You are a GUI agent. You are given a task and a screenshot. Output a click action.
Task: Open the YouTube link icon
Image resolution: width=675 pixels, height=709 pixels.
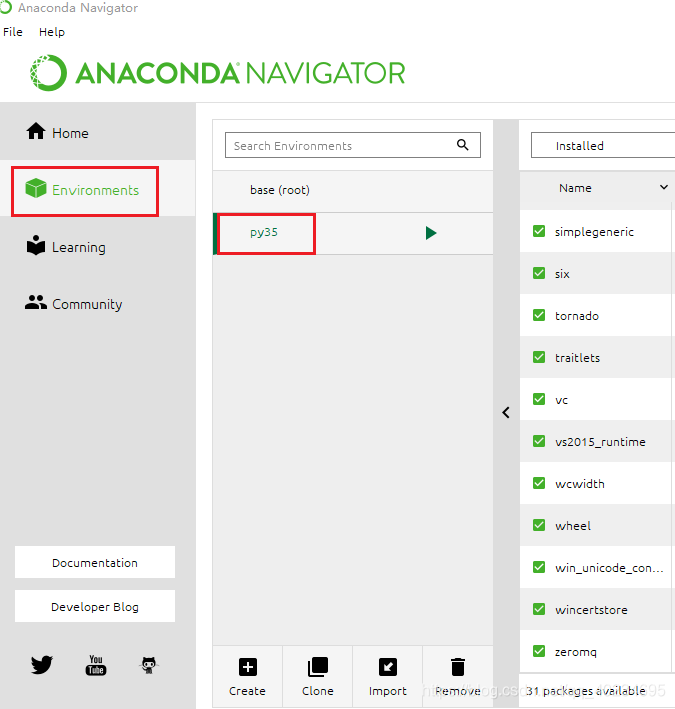tap(96, 665)
